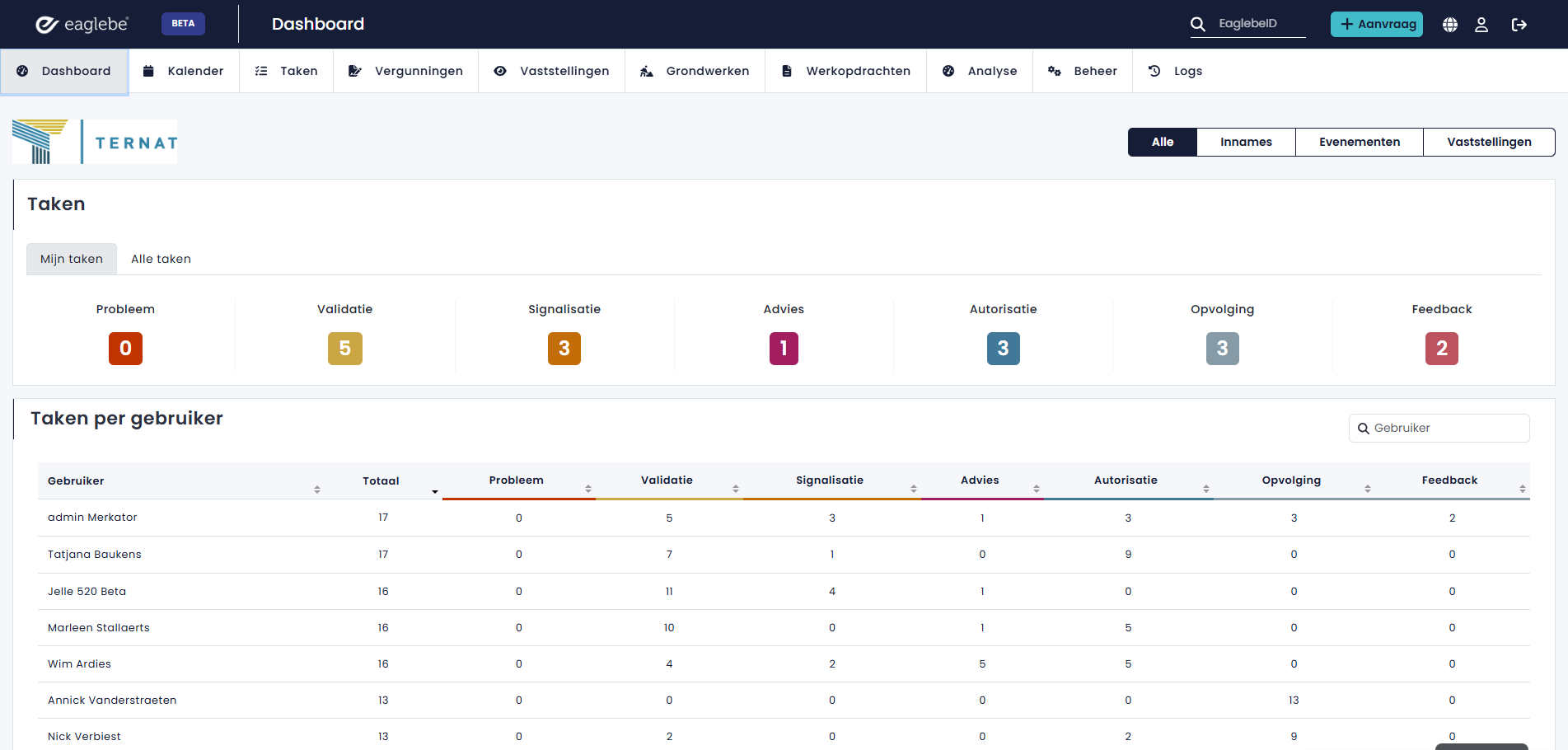Viewport: 1568px width, 750px height.
Task: Sort by Probleem column arrows
Action: (x=588, y=489)
